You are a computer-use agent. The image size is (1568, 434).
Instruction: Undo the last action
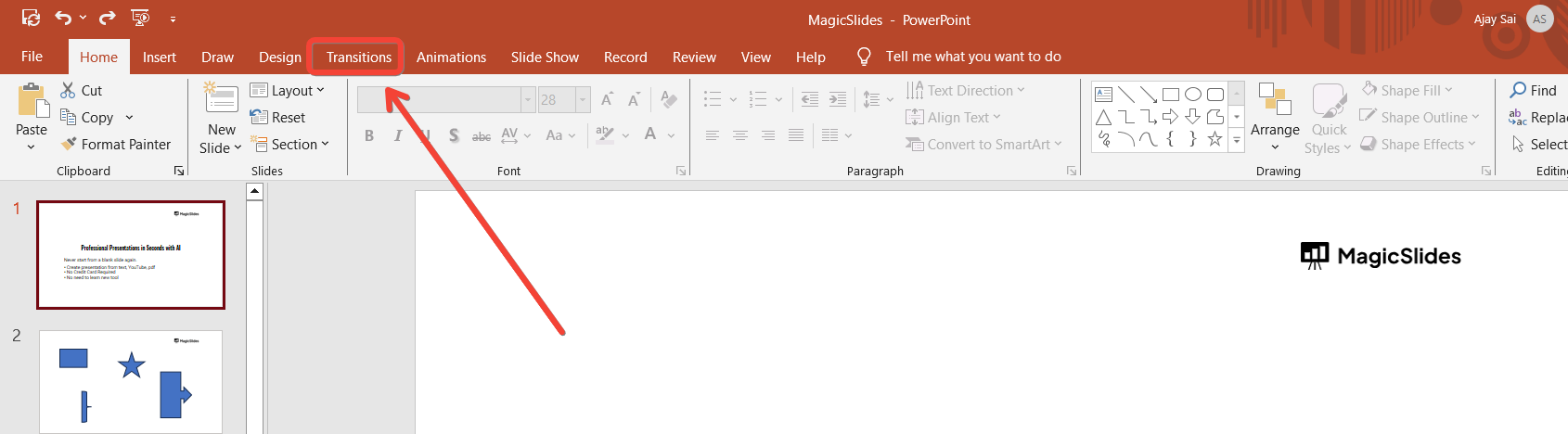[63, 18]
